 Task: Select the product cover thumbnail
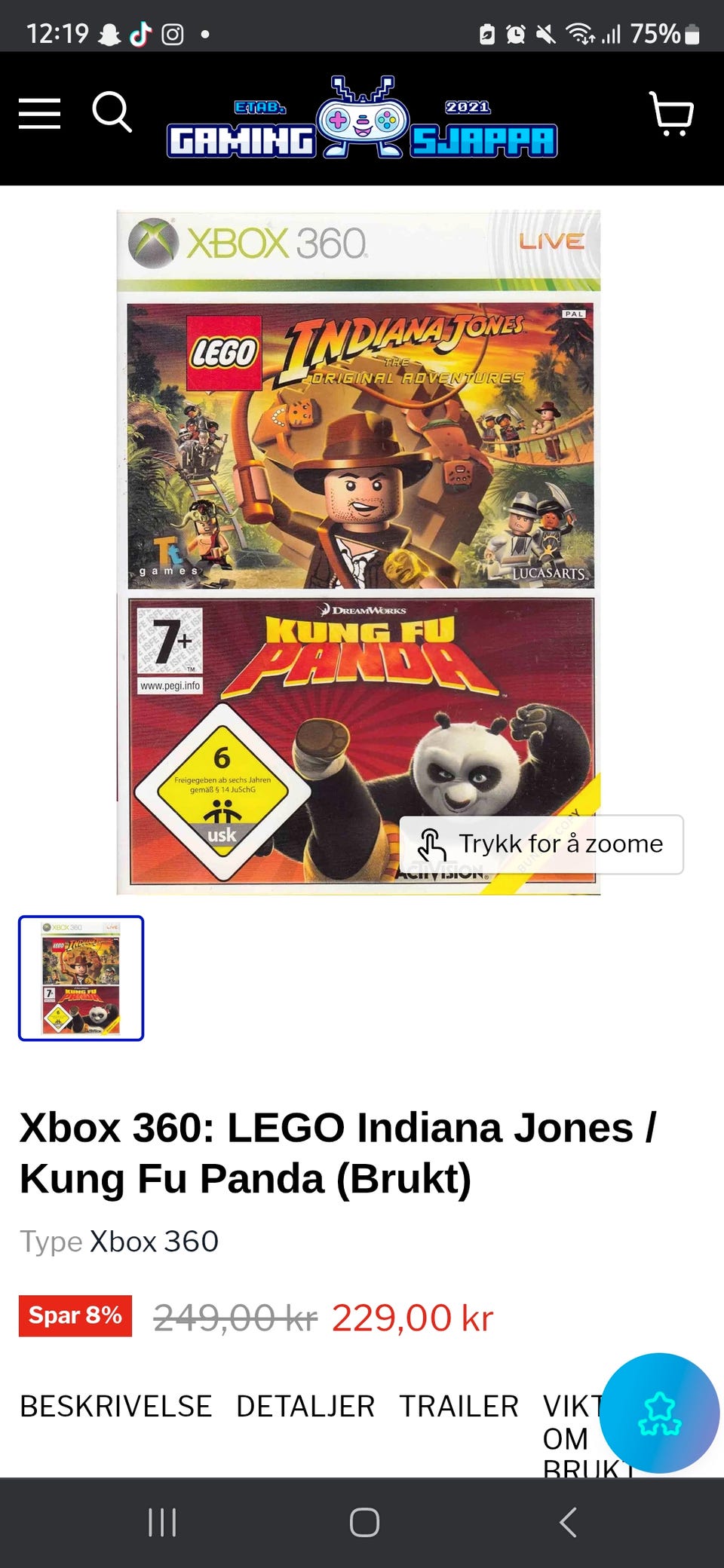tap(81, 978)
